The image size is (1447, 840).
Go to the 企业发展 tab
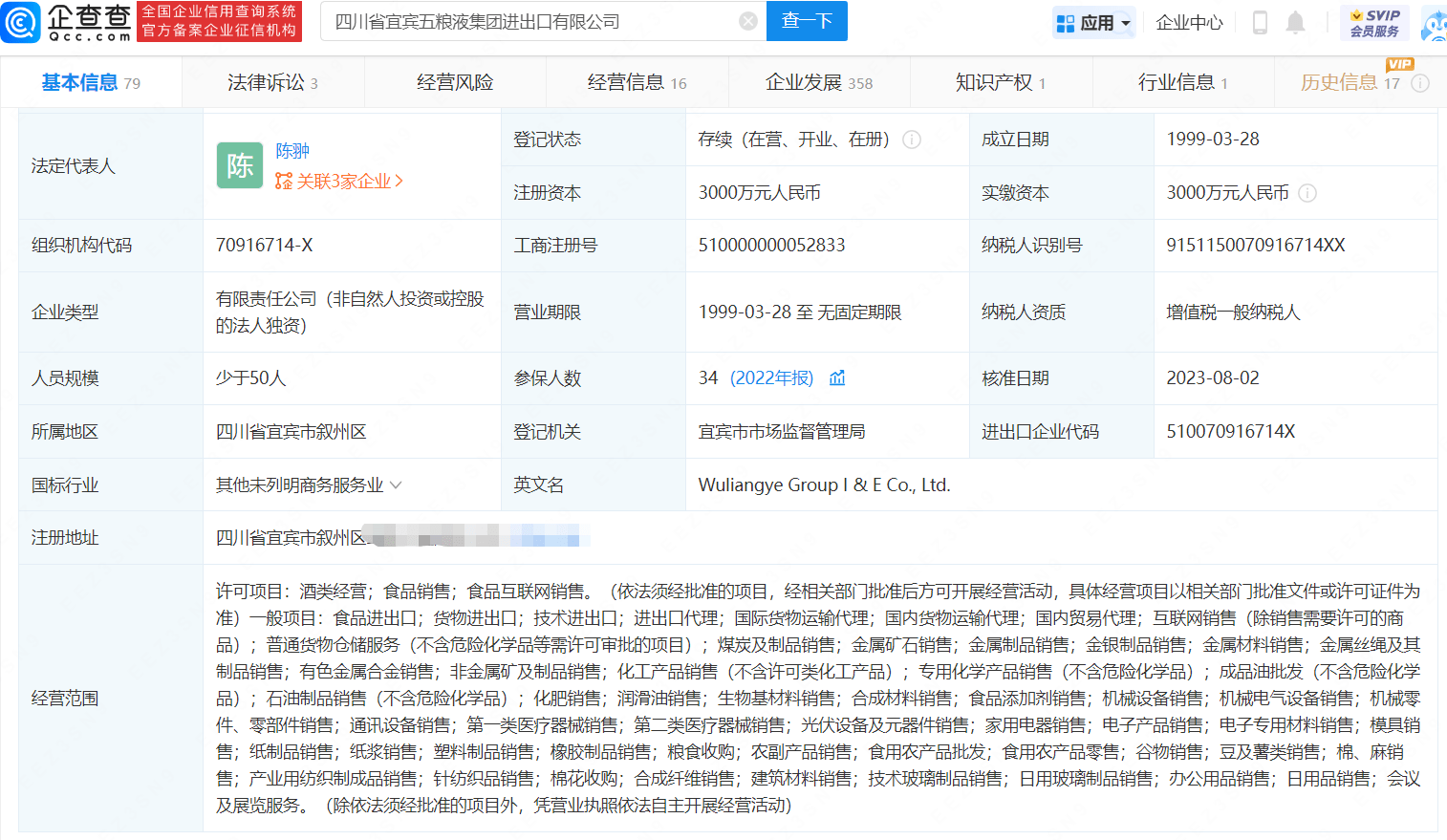(x=818, y=83)
